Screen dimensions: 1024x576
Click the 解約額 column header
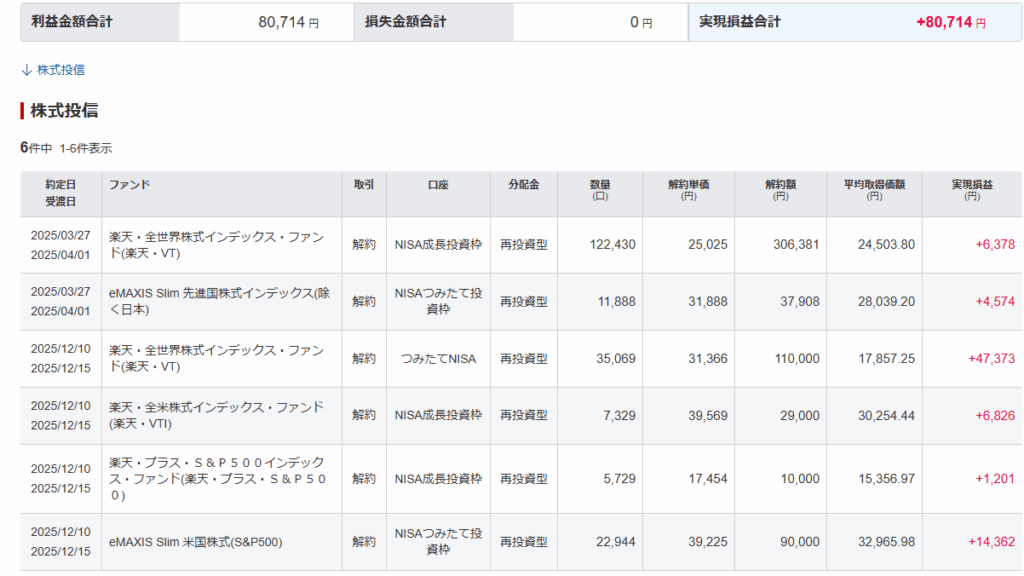pos(779,190)
